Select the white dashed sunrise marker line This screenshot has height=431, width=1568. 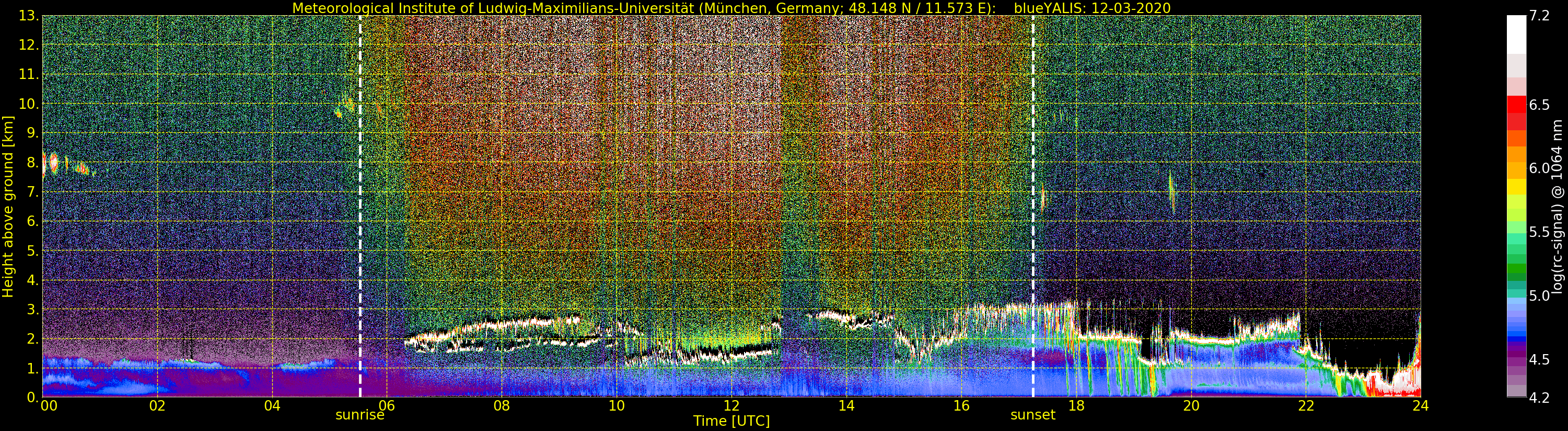click(x=361, y=206)
